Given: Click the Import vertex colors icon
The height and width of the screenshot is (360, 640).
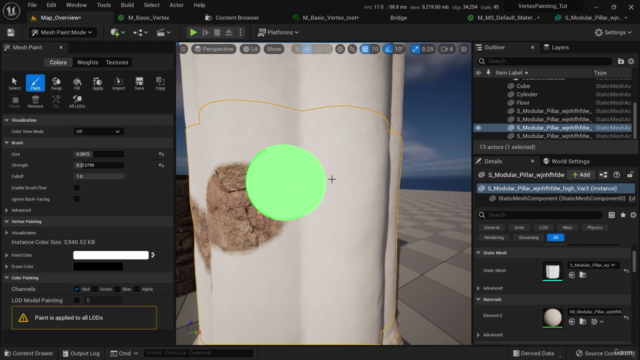Looking at the screenshot, I should 118,83.
